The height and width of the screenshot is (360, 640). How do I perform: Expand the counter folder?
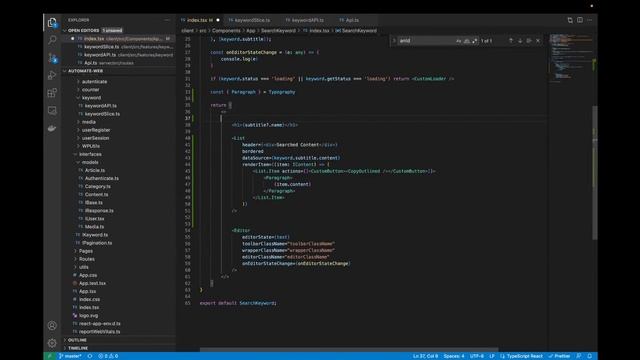click(90, 90)
